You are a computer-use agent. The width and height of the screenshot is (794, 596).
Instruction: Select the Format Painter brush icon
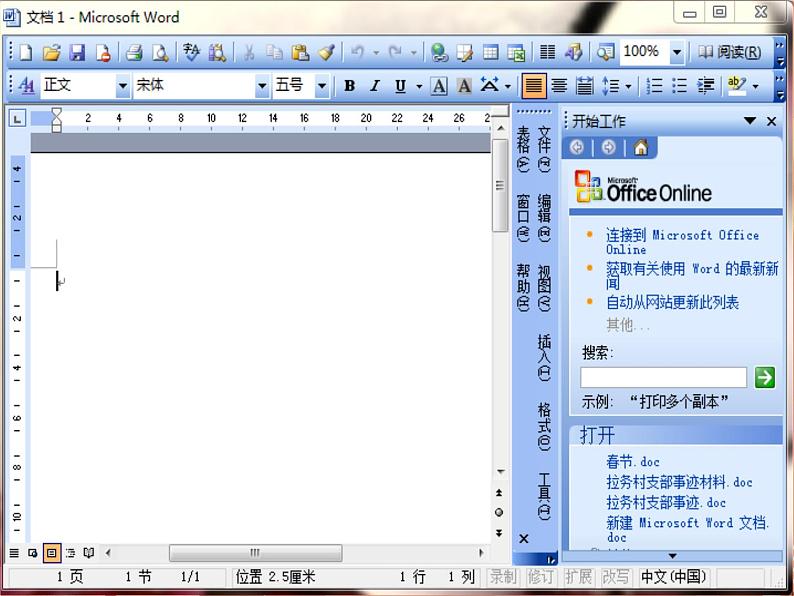[x=326, y=53]
